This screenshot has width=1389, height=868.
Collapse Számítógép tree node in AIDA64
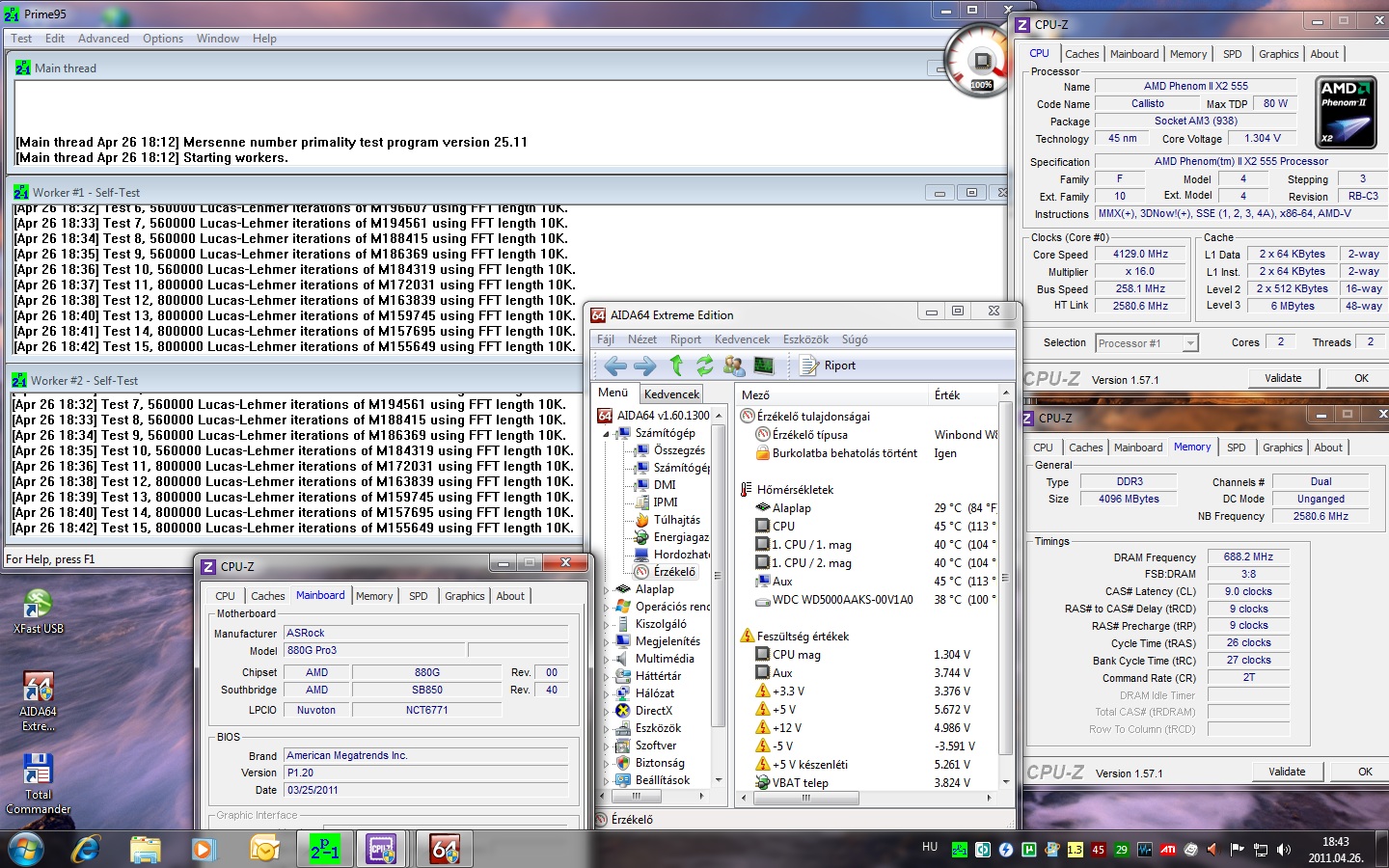point(607,434)
